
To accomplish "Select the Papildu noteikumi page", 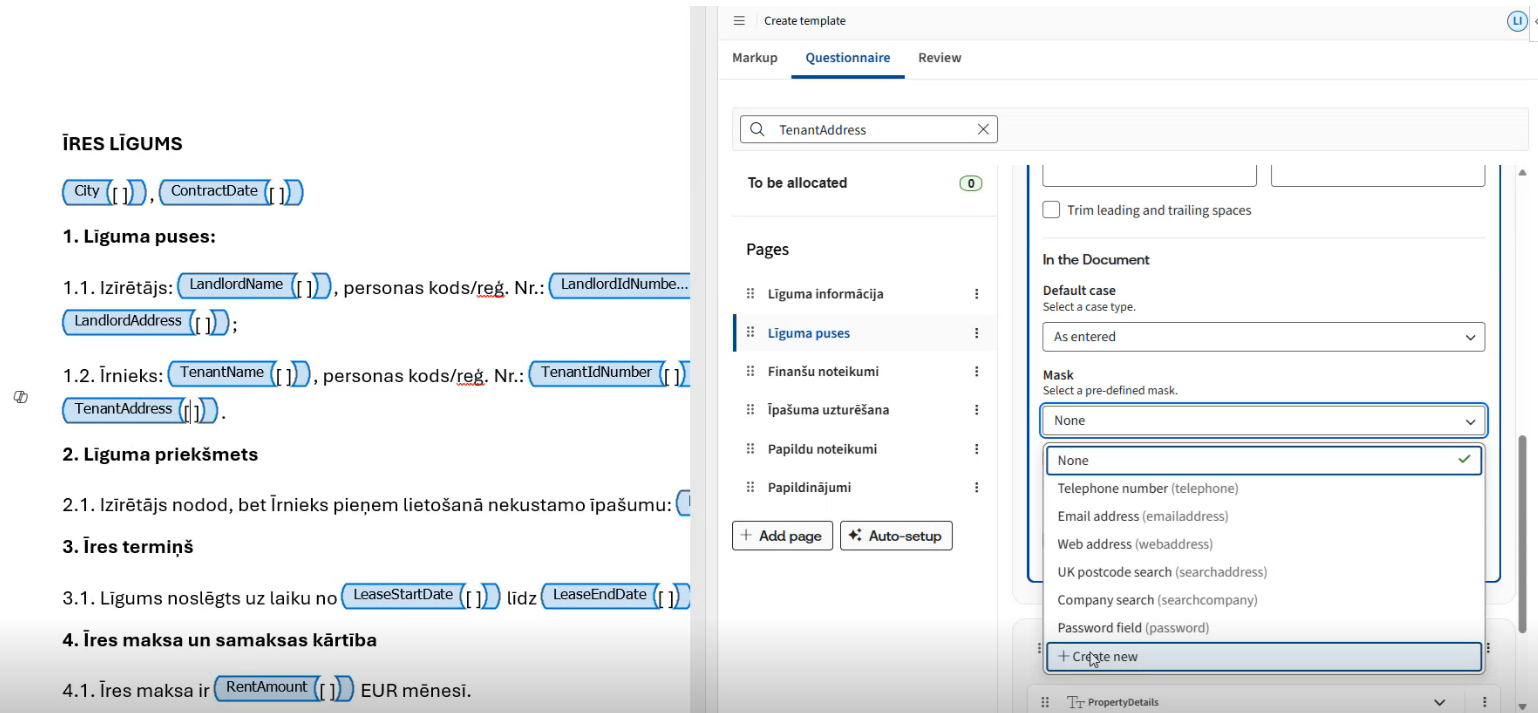I will point(822,449).
